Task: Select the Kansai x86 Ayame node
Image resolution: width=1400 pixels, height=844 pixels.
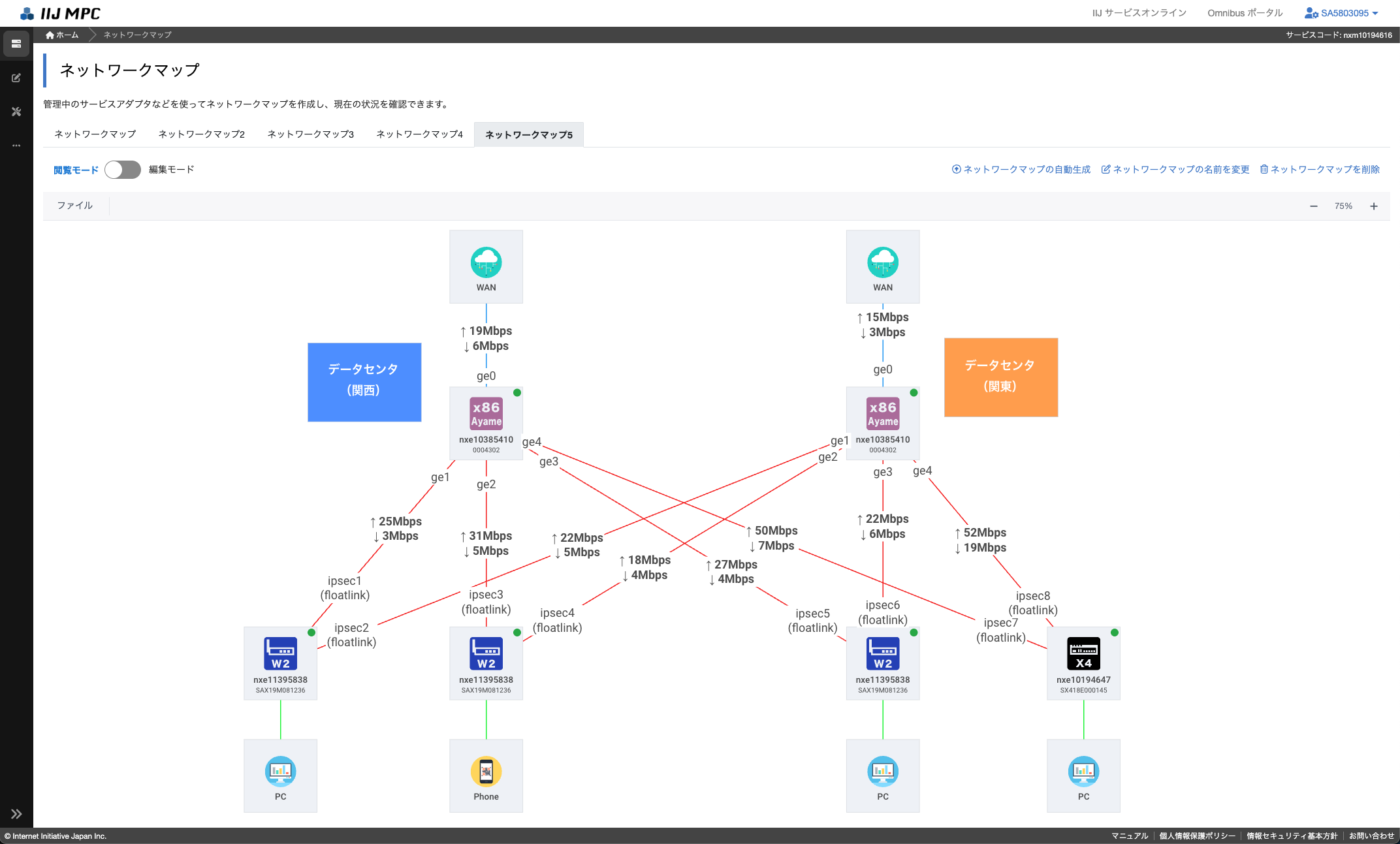Action: point(486,414)
